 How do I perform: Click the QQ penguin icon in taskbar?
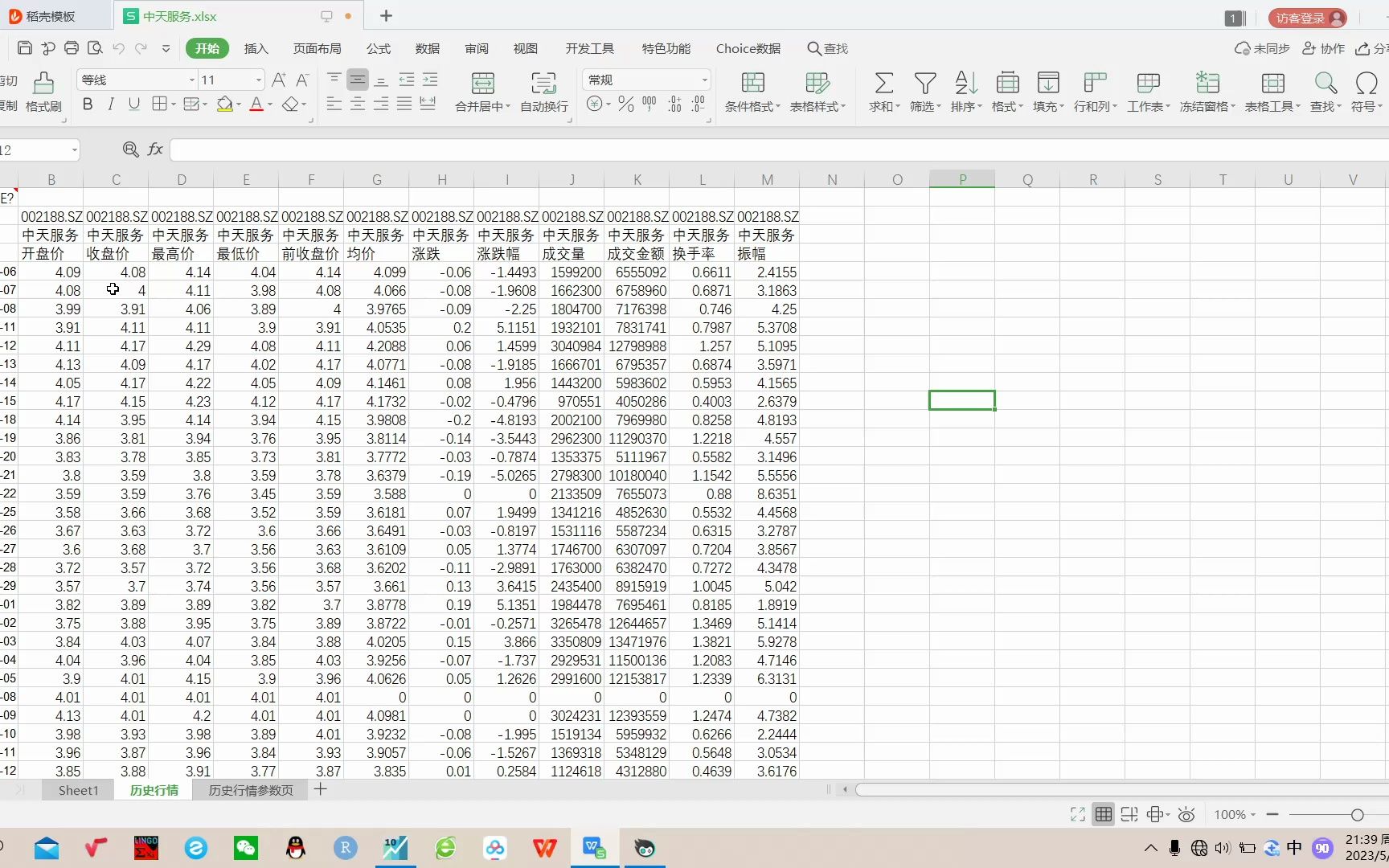[x=296, y=848]
